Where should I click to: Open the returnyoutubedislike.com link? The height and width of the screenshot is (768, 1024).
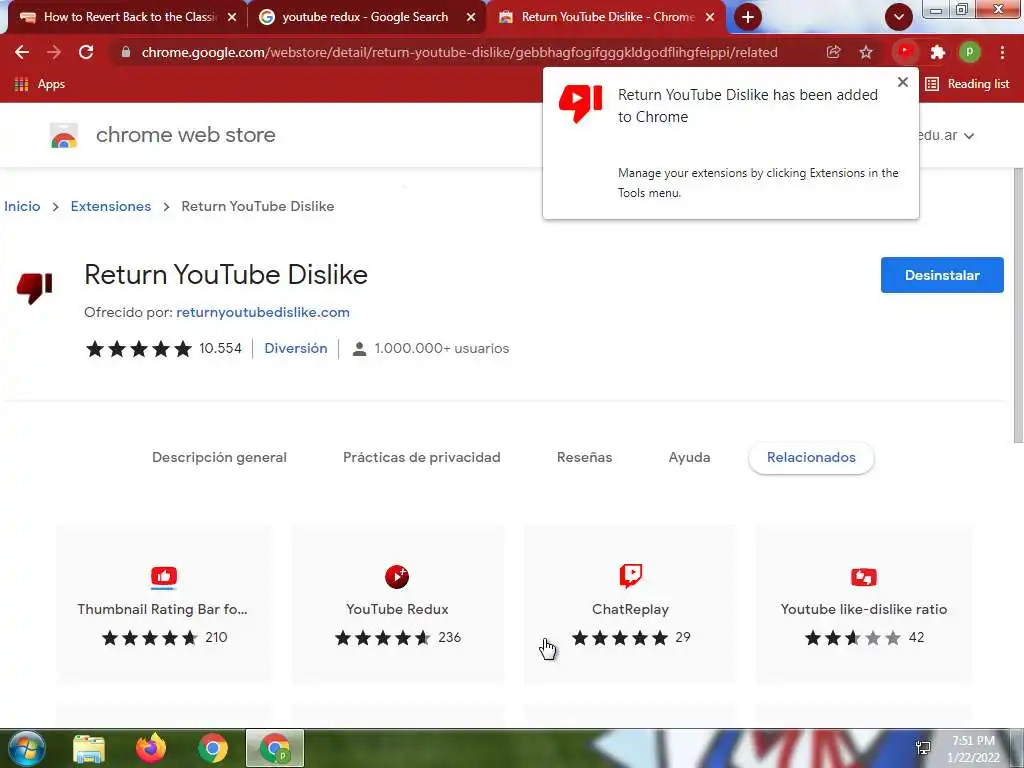tap(263, 313)
